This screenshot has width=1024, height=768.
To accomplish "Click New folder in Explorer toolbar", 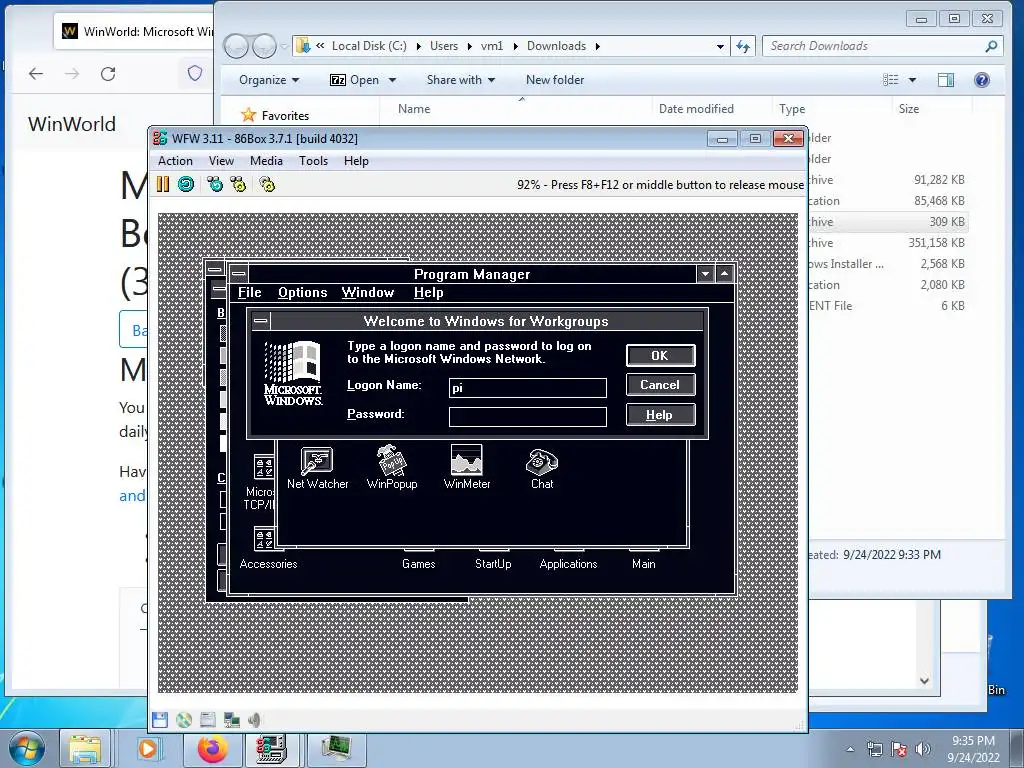I will pyautogui.click(x=555, y=80).
